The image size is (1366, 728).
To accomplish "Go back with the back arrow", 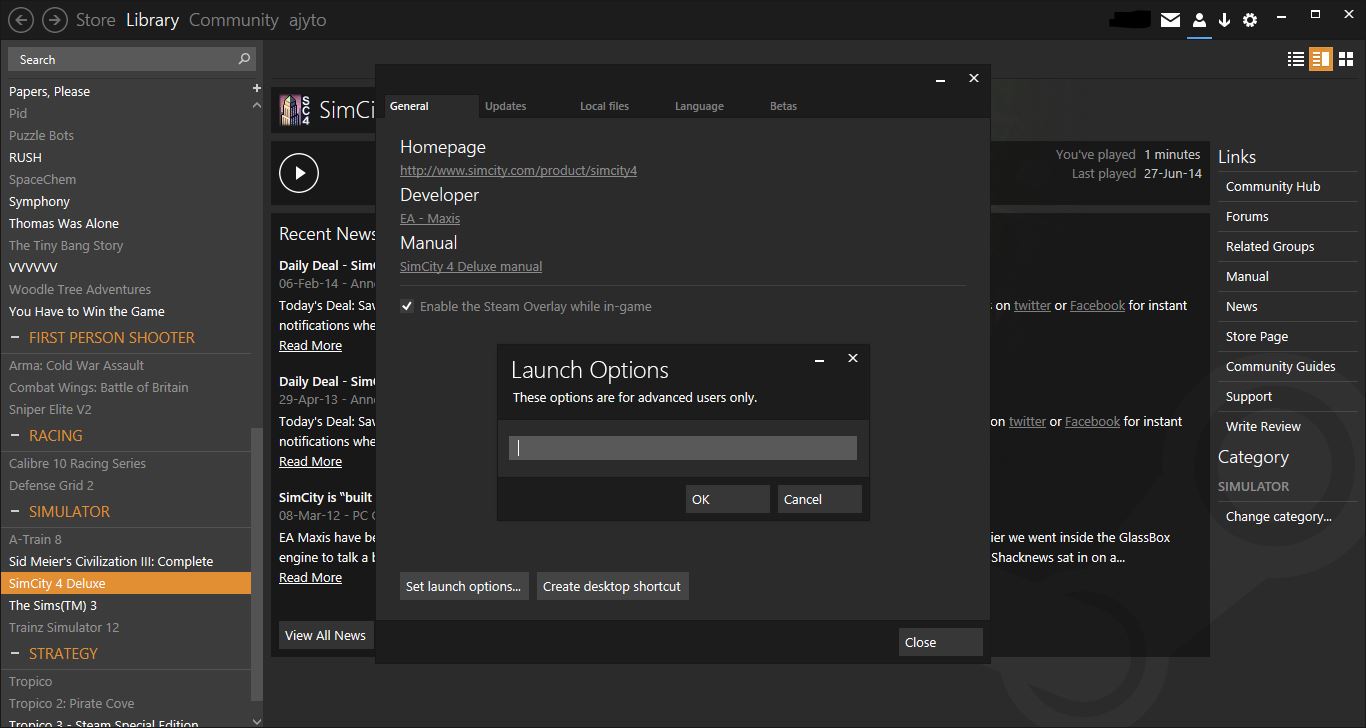I will click(x=21, y=19).
